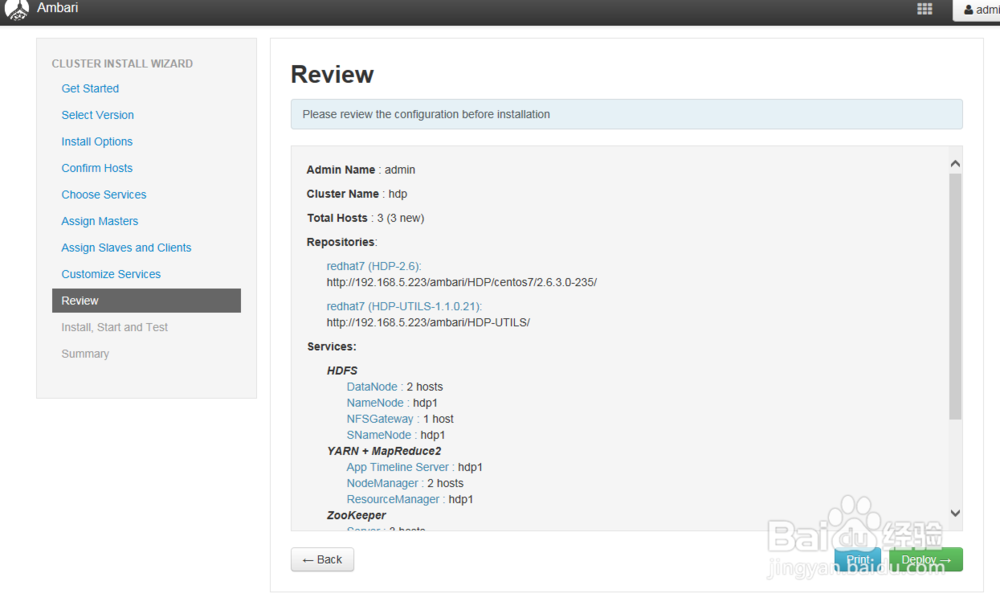The height and width of the screenshot is (602, 1000).
Task: Open the NodeManager hosts link
Action: (x=382, y=482)
